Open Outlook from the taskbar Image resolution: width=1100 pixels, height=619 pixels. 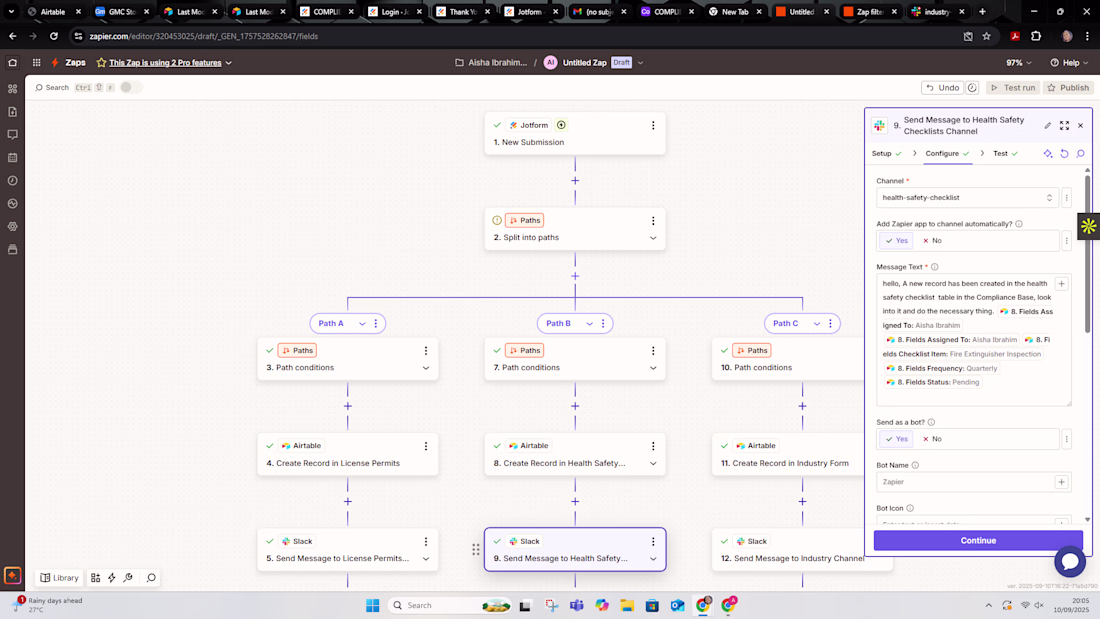coord(677,605)
